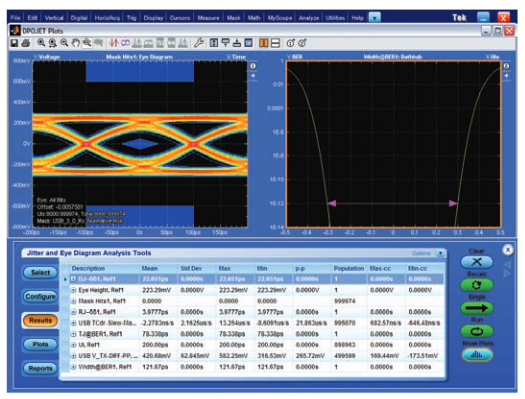Click the Clear results button
Viewport: 525px width, 399px height.
point(477,262)
